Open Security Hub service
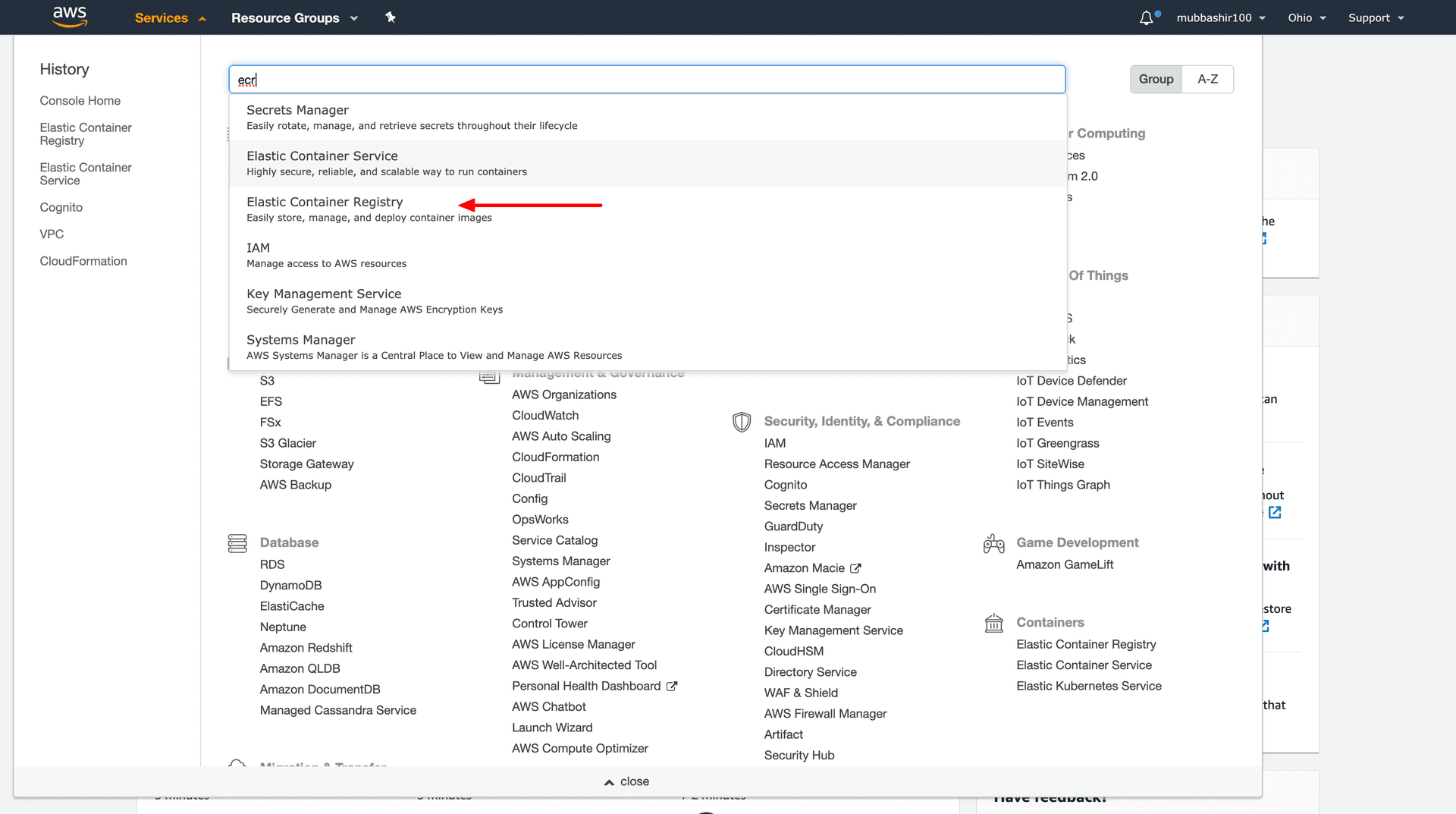The width and height of the screenshot is (1456, 814). pos(799,756)
